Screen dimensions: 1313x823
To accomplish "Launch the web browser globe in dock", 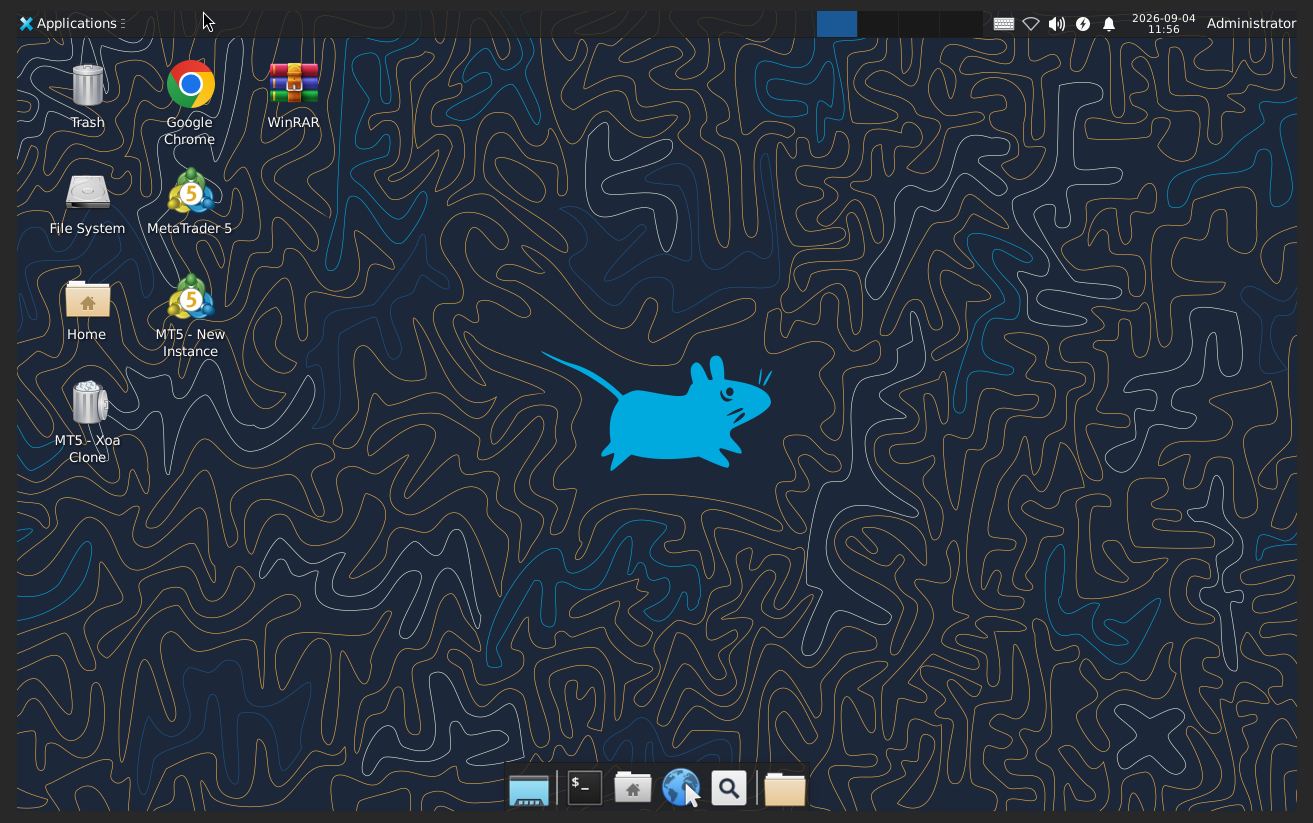I will [x=681, y=788].
